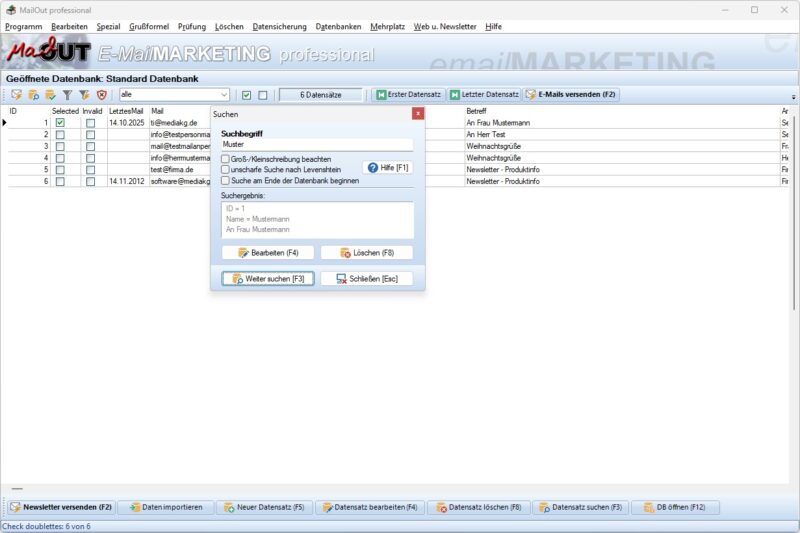
Task: Open the 'alle' filter dropdown
Action: pos(223,95)
